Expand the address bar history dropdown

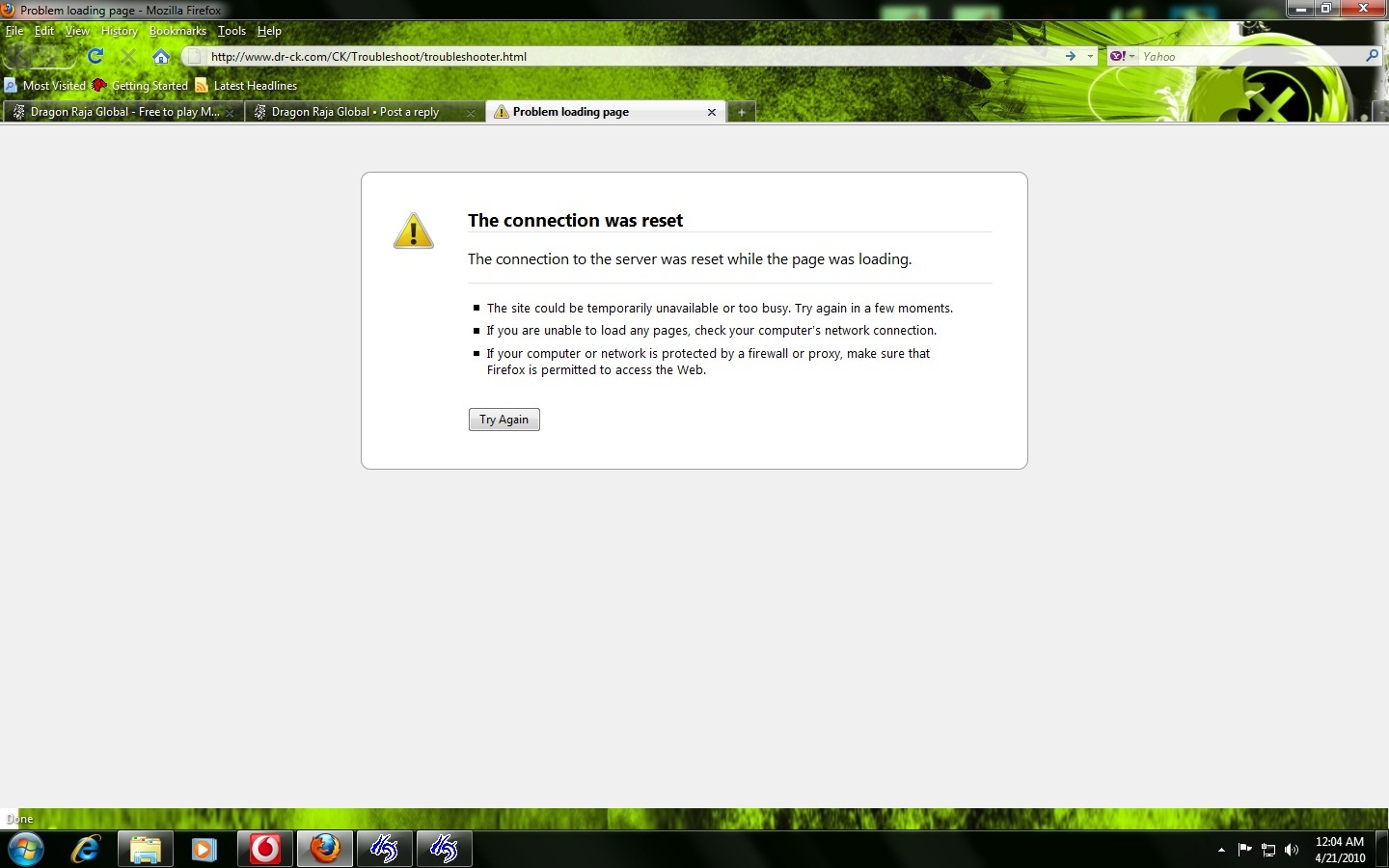pos(1091,56)
